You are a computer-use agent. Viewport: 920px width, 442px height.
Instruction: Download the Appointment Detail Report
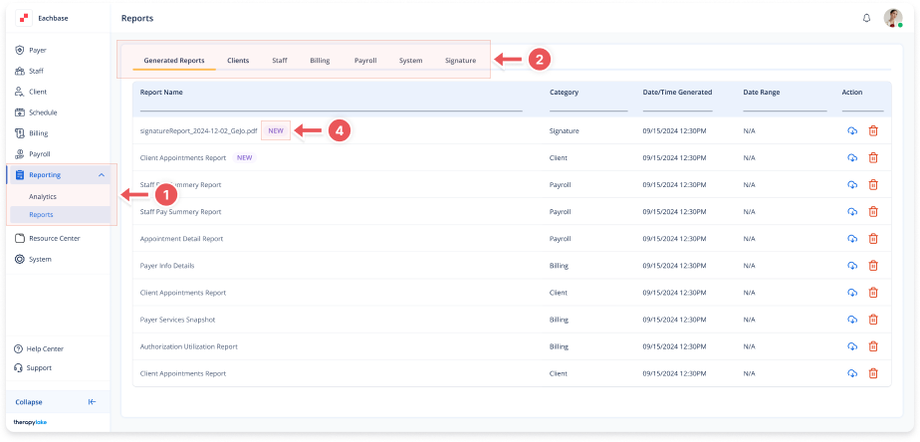click(852, 239)
